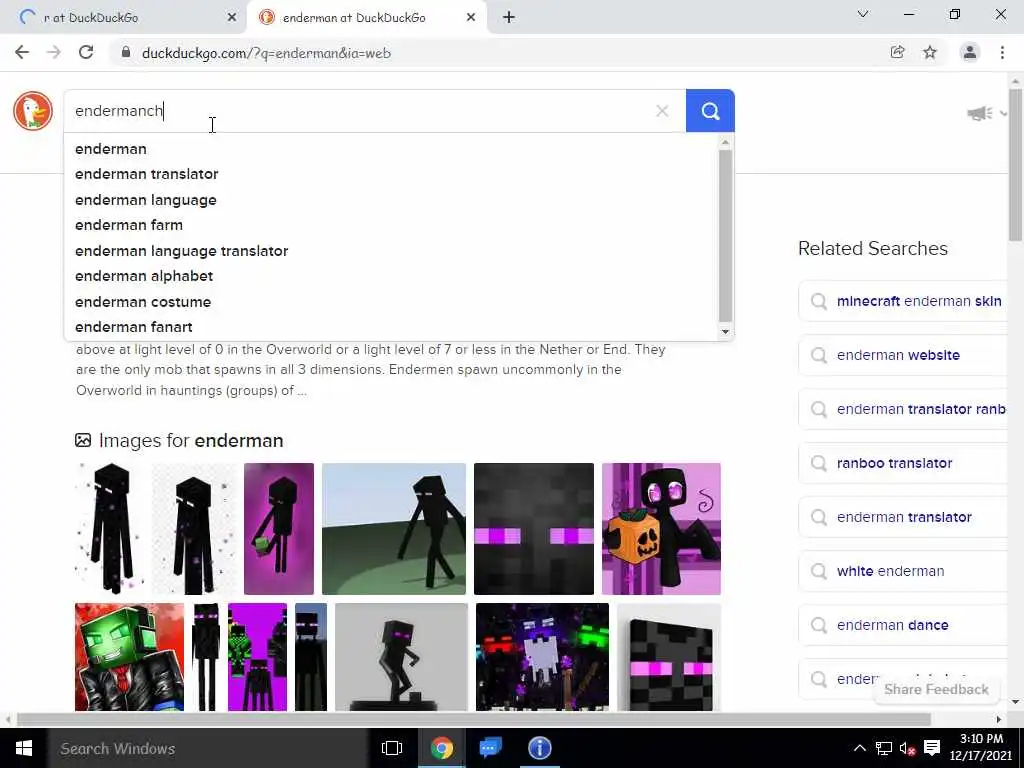Click the megaphone icon at top right

[980, 114]
